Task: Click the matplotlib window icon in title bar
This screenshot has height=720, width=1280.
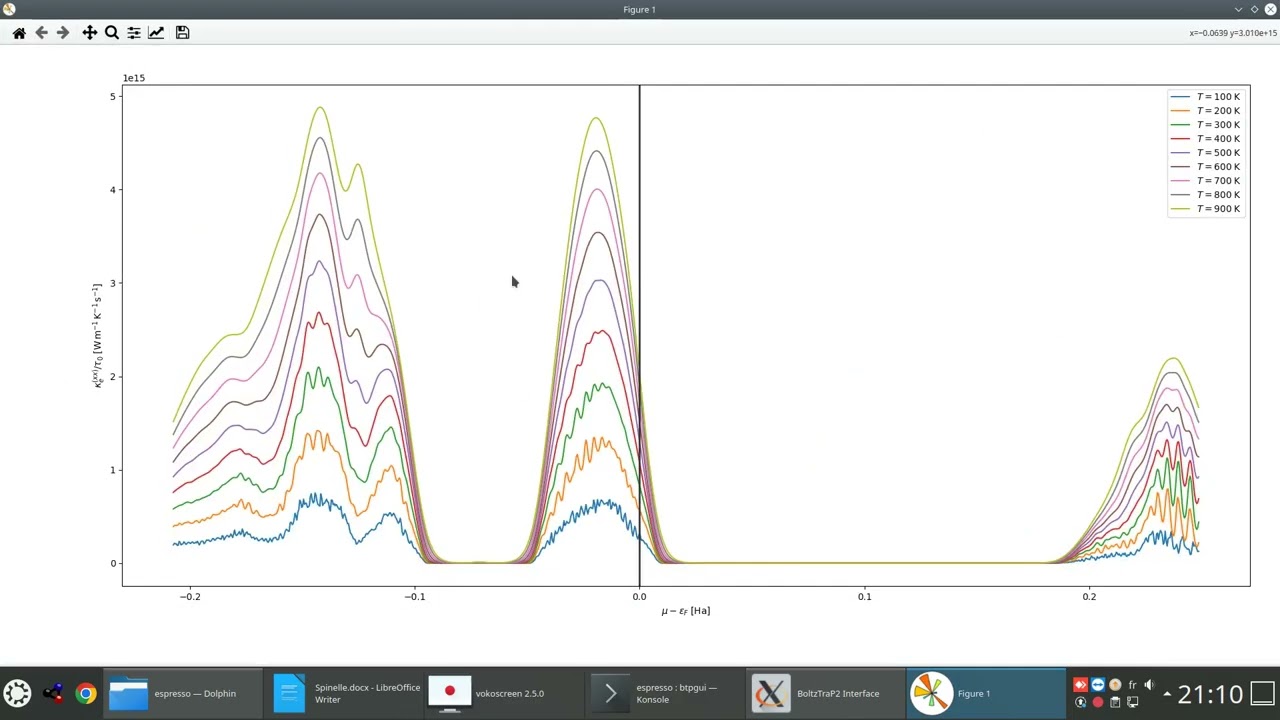Action: [9, 9]
